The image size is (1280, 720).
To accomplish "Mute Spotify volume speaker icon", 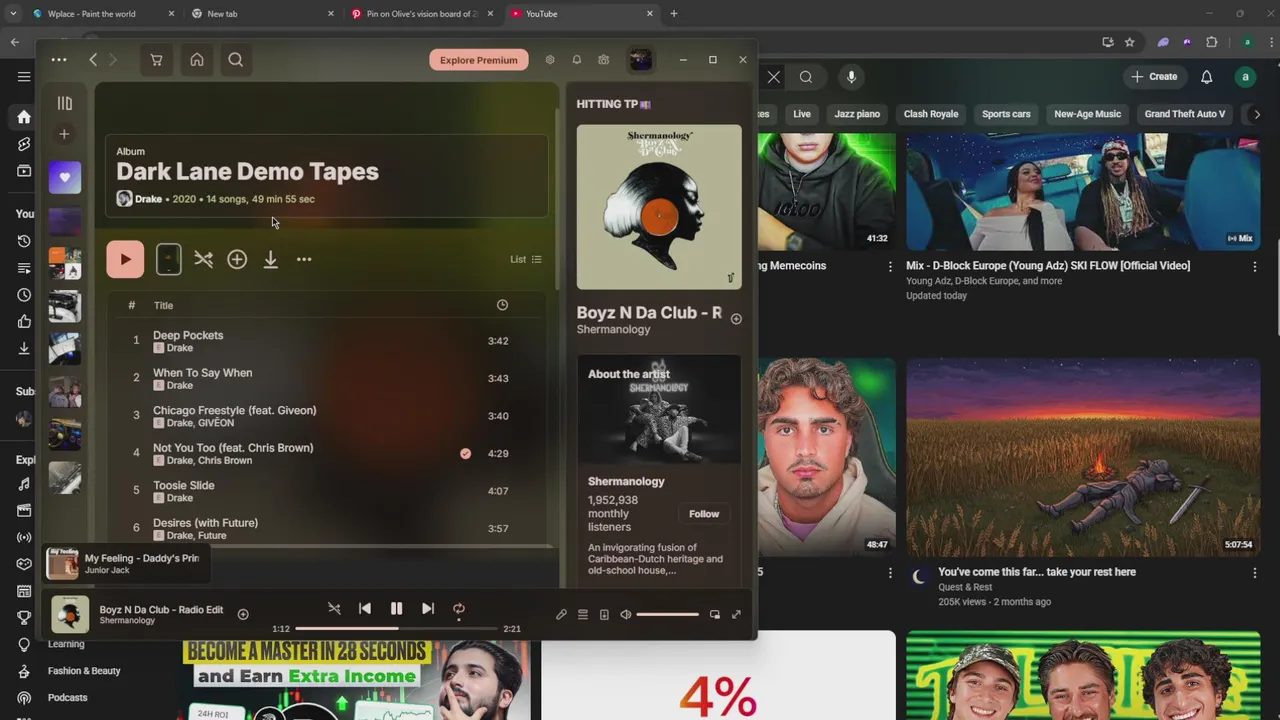I will [626, 615].
